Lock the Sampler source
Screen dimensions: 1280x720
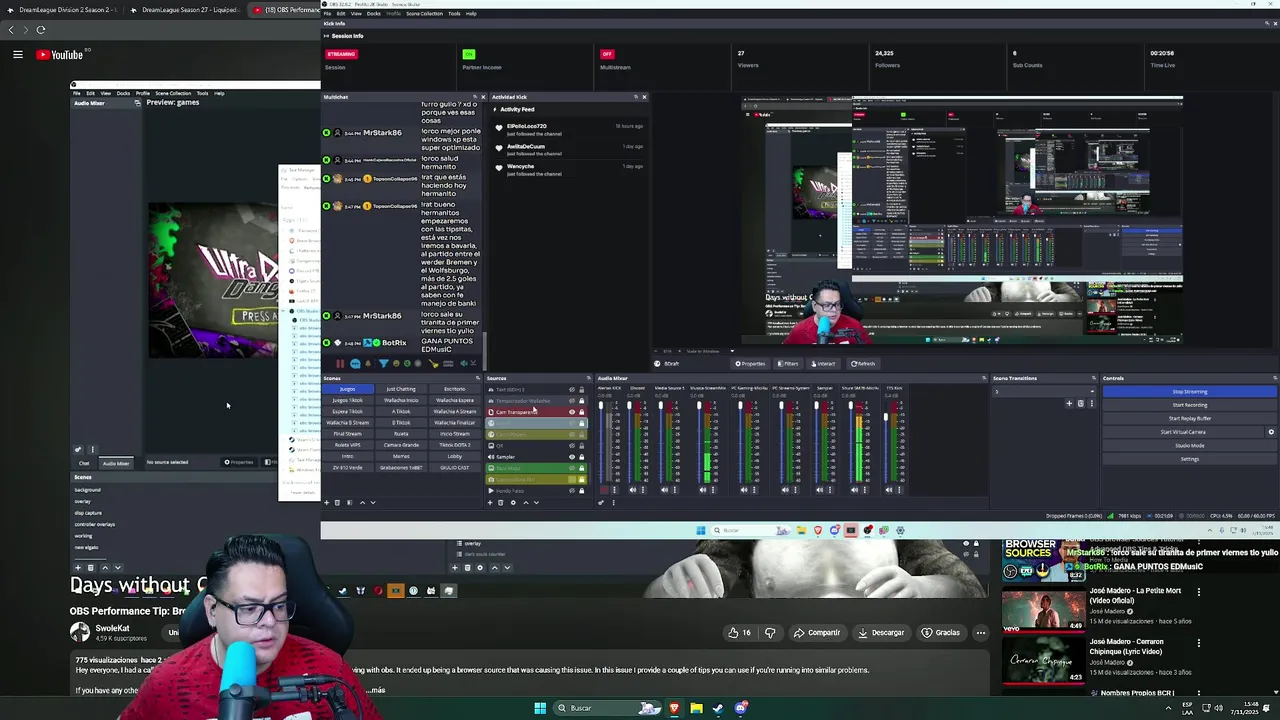tap(581, 457)
